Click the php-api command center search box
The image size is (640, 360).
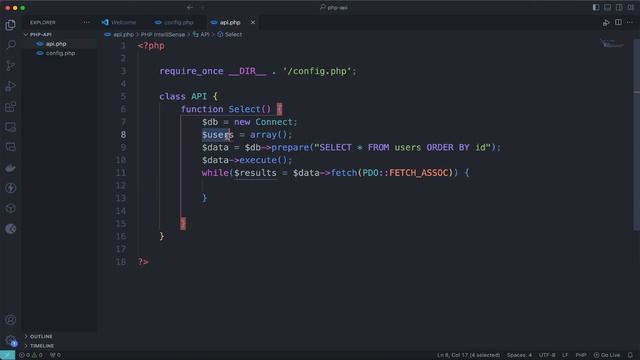334,7
